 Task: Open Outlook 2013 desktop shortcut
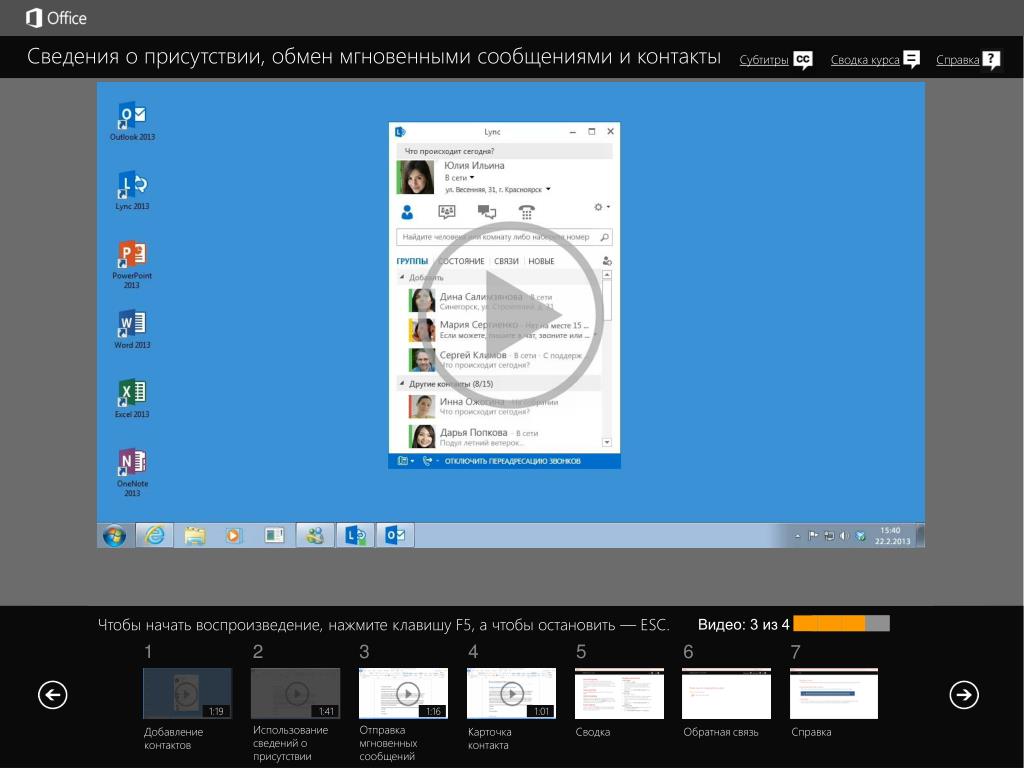(133, 121)
